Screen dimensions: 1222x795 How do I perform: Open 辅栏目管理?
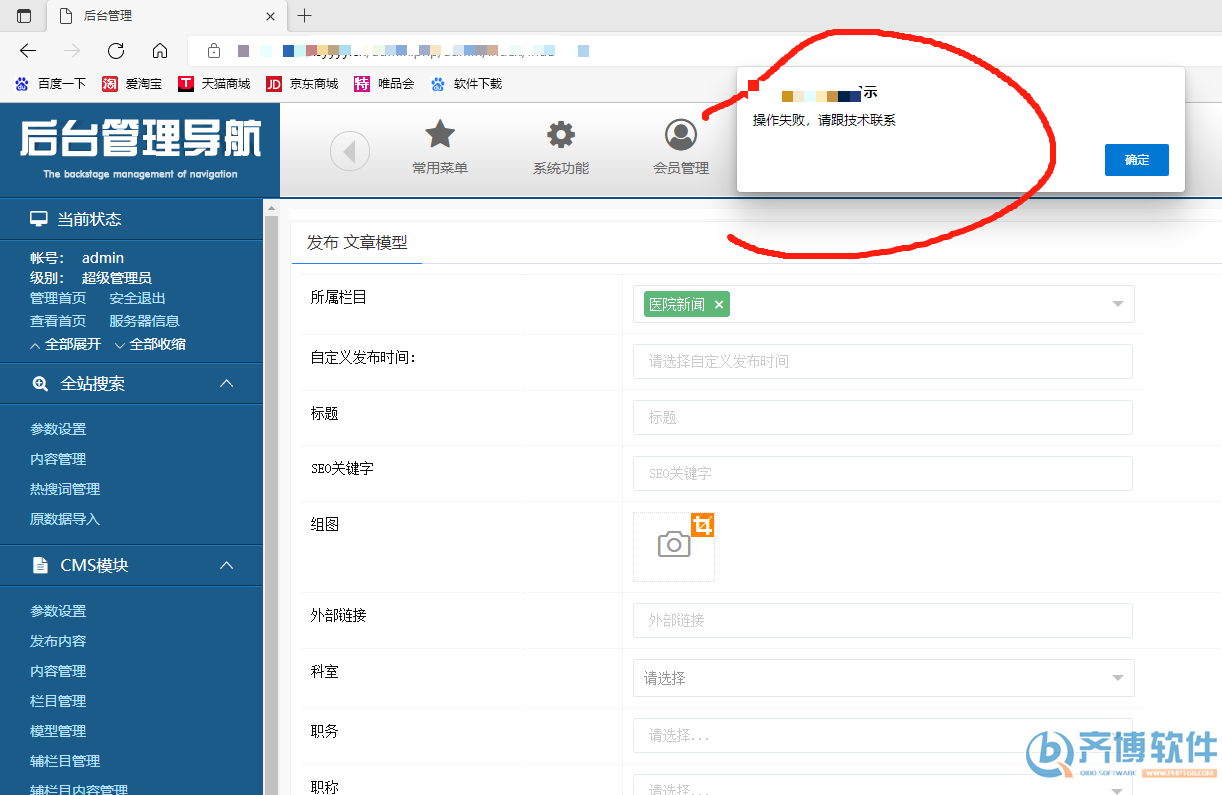coord(65,761)
